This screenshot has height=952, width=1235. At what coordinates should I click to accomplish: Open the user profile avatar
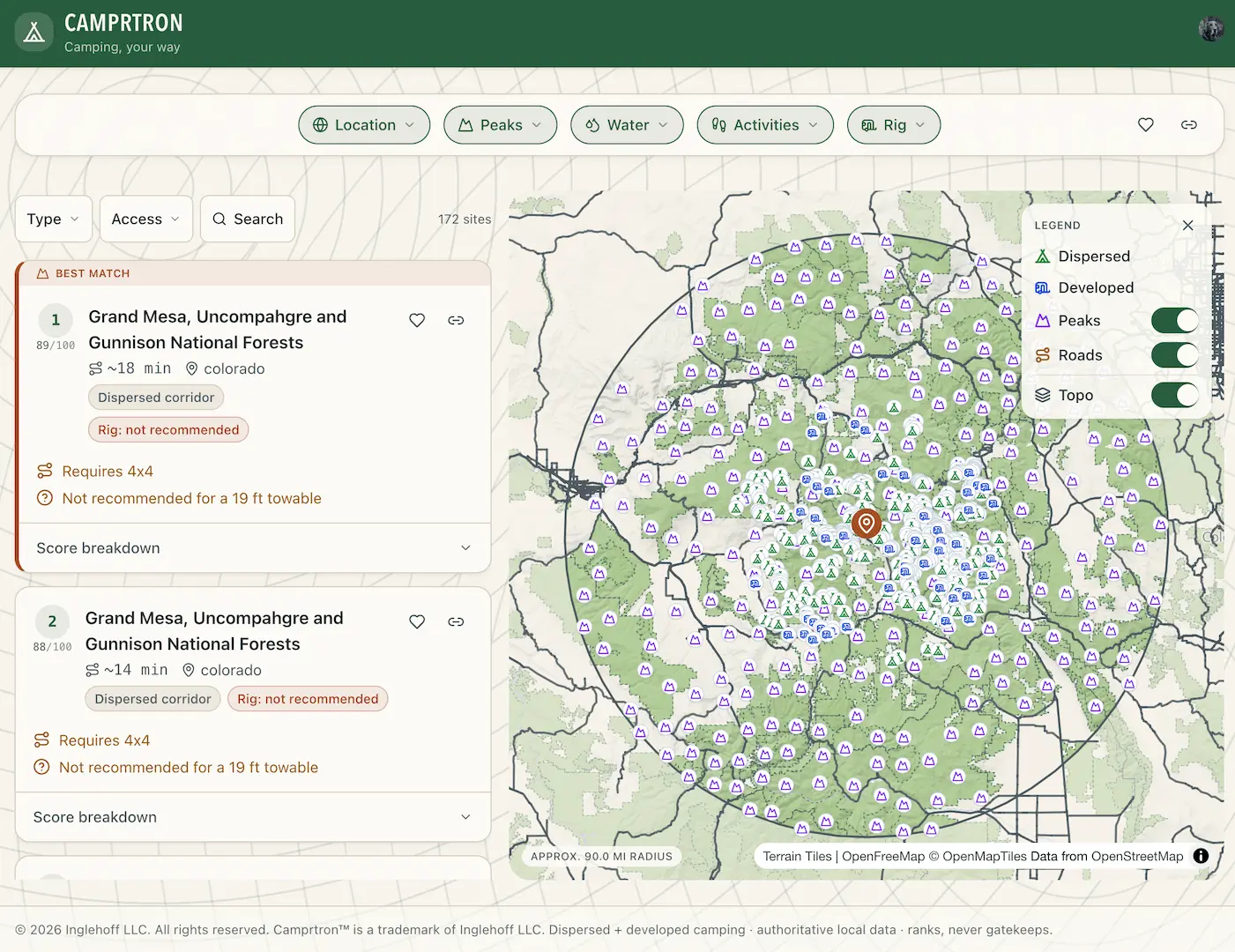pyautogui.click(x=1210, y=29)
